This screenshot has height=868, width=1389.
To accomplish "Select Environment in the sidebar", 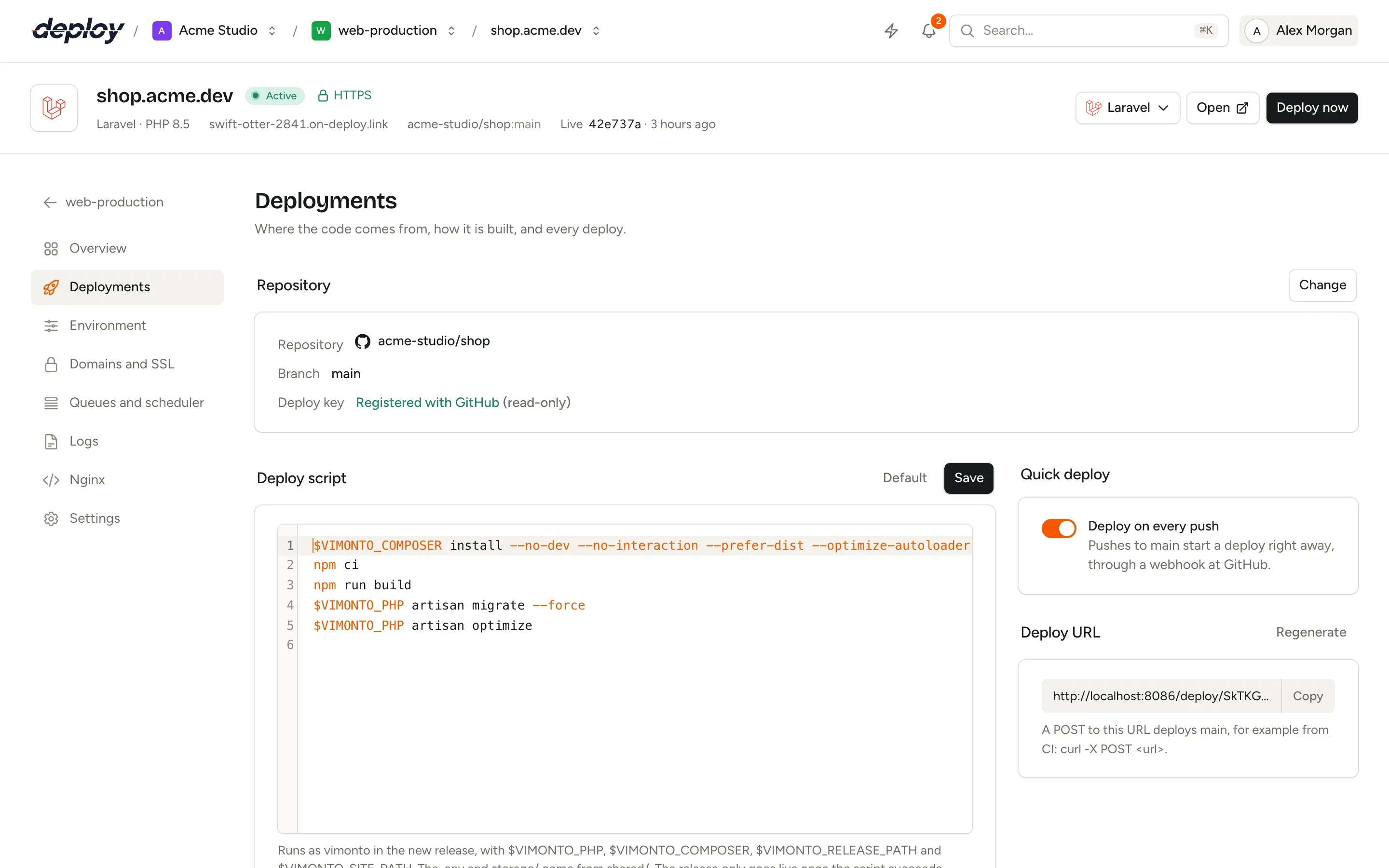I will 127,325.
